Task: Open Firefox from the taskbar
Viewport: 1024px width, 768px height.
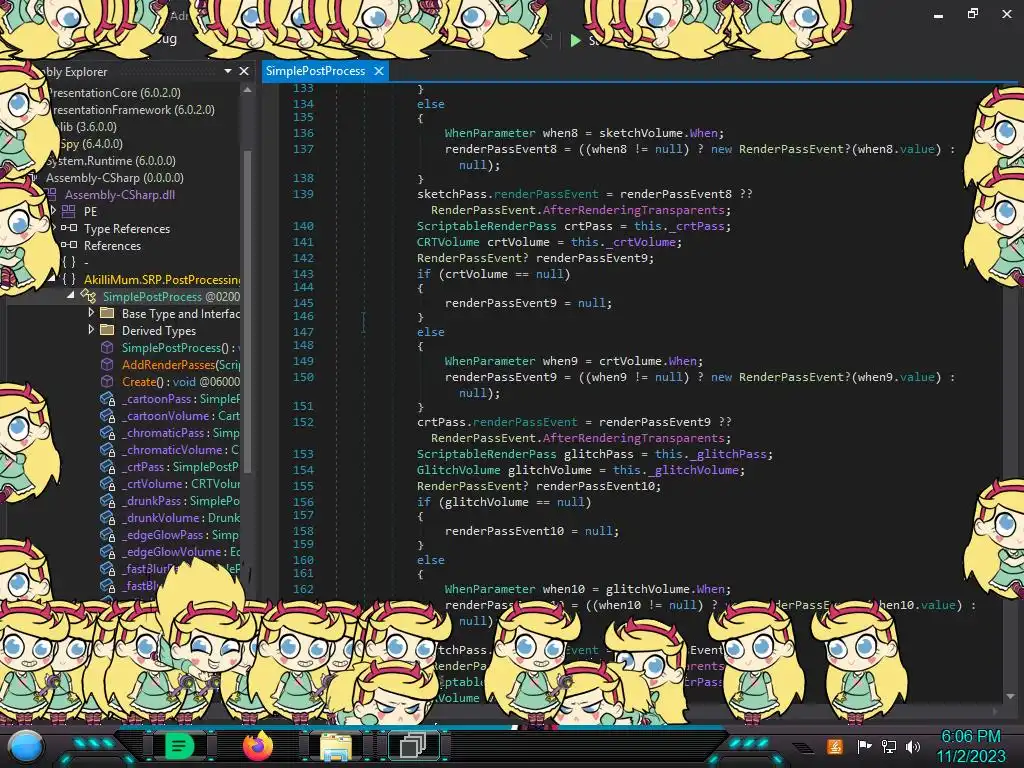Action: coord(257,746)
